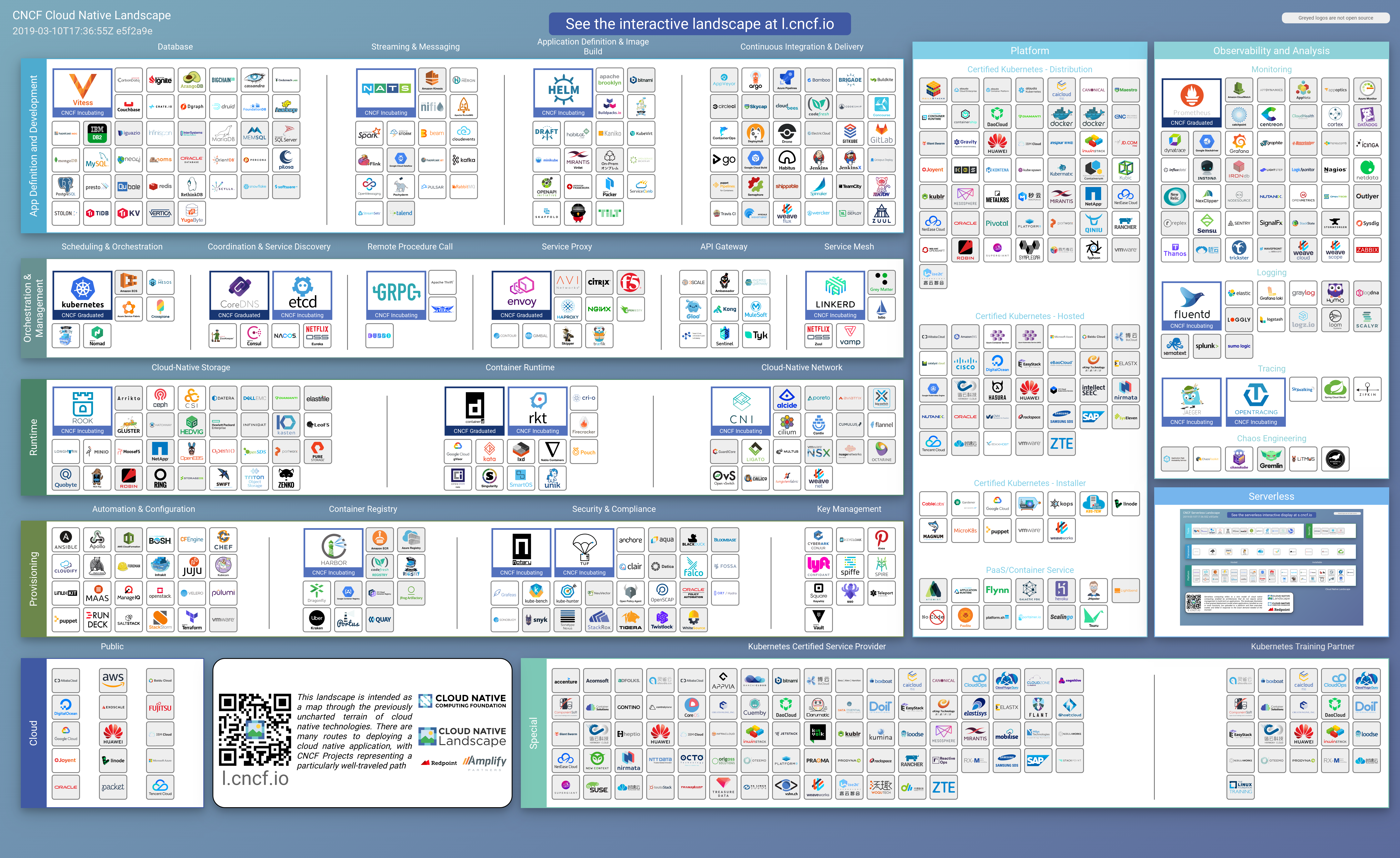The image size is (1400, 858).
Task: Click the Harbor container registry tile
Action: pyautogui.click(x=334, y=552)
